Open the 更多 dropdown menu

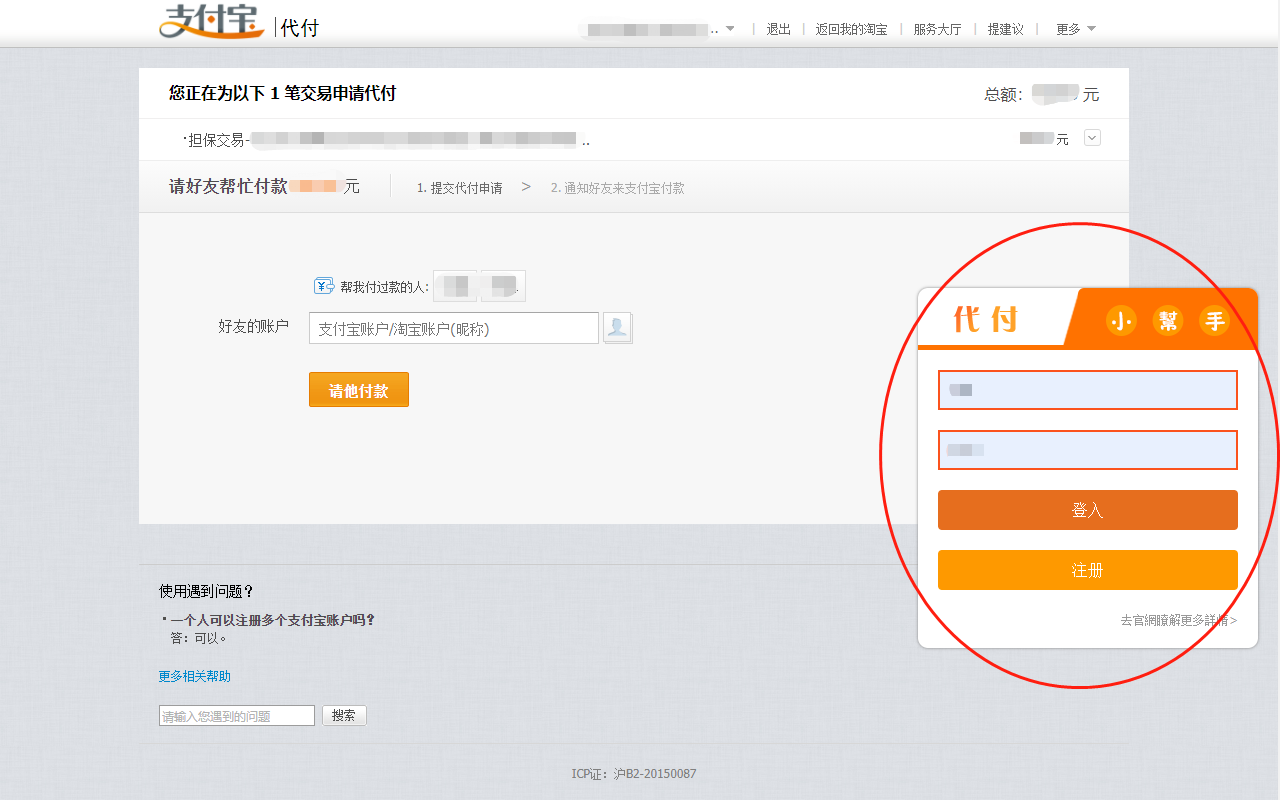coord(1076,29)
